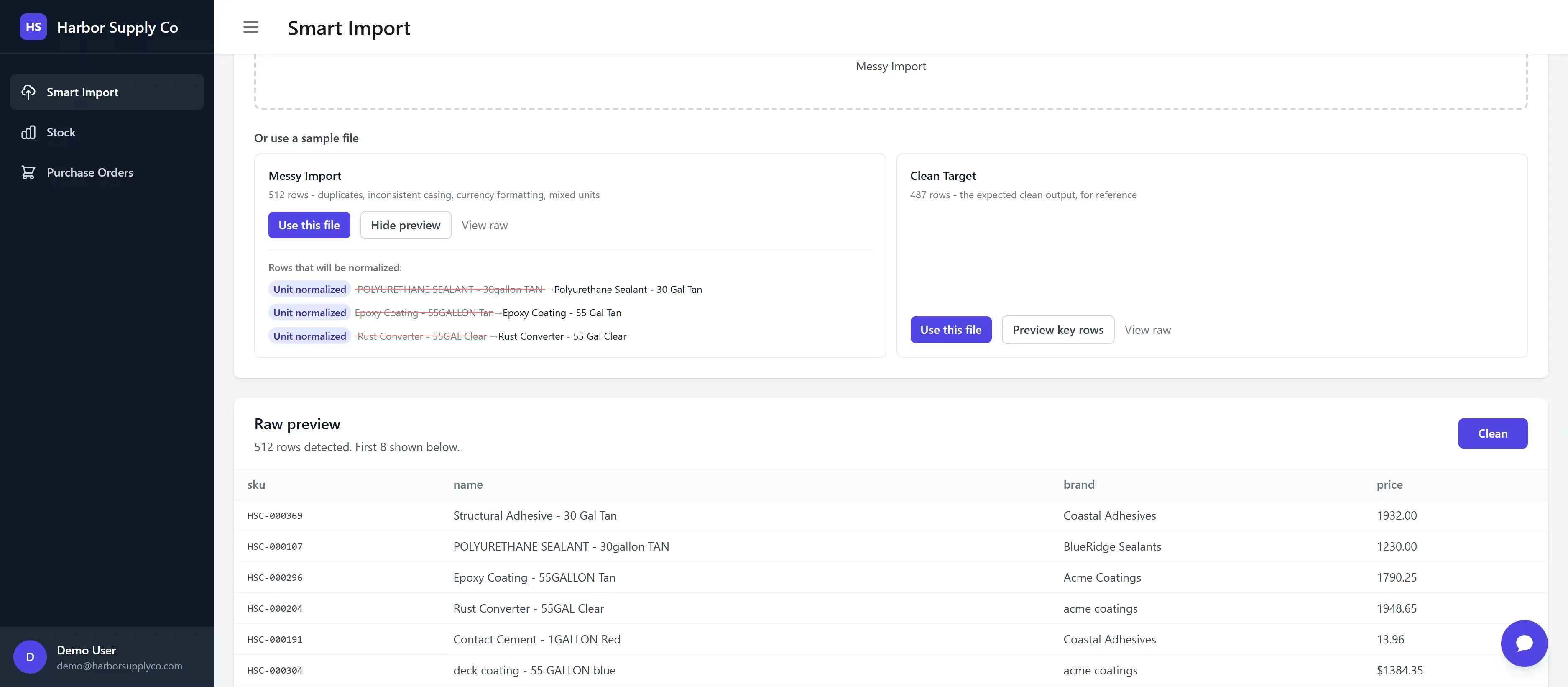Click price 1230.00 cell
Image resolution: width=1568 pixels, height=687 pixels.
(x=1396, y=547)
